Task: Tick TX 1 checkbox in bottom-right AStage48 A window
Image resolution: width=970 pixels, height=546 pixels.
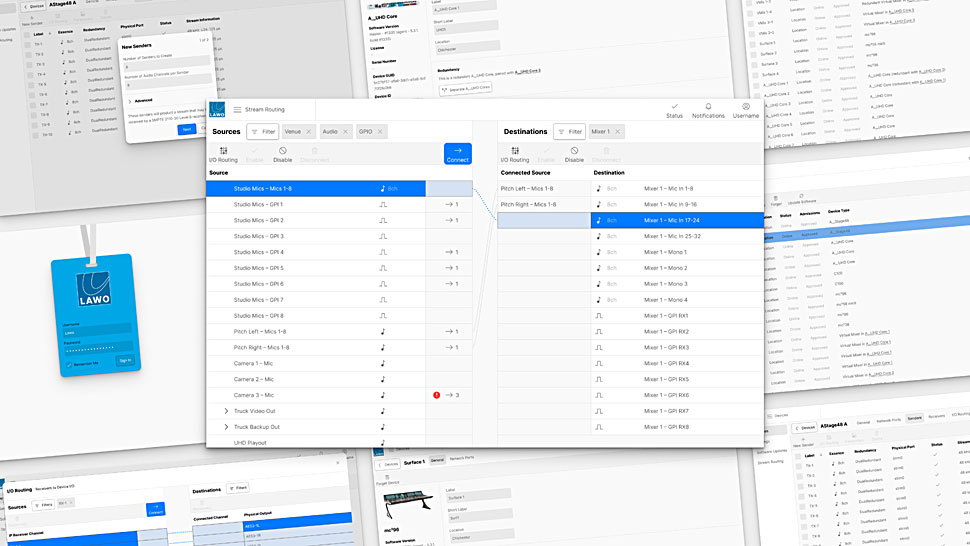Action: [x=799, y=466]
